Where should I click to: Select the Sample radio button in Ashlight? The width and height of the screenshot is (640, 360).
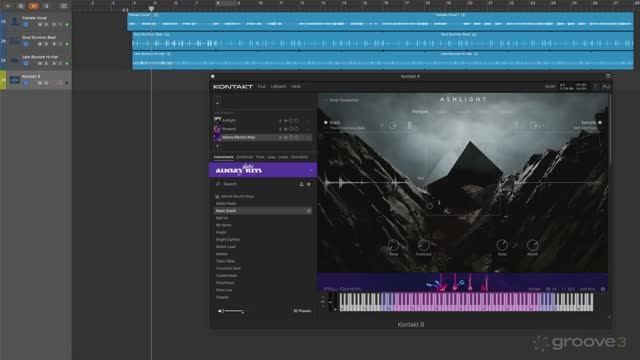point(600,122)
